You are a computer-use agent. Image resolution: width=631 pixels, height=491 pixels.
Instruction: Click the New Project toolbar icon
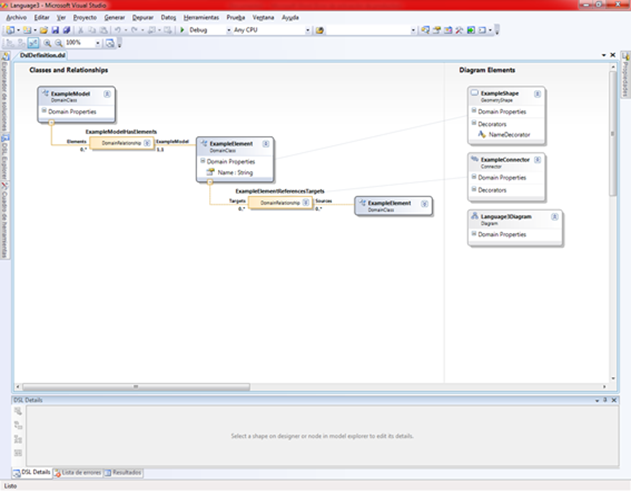click(10, 30)
